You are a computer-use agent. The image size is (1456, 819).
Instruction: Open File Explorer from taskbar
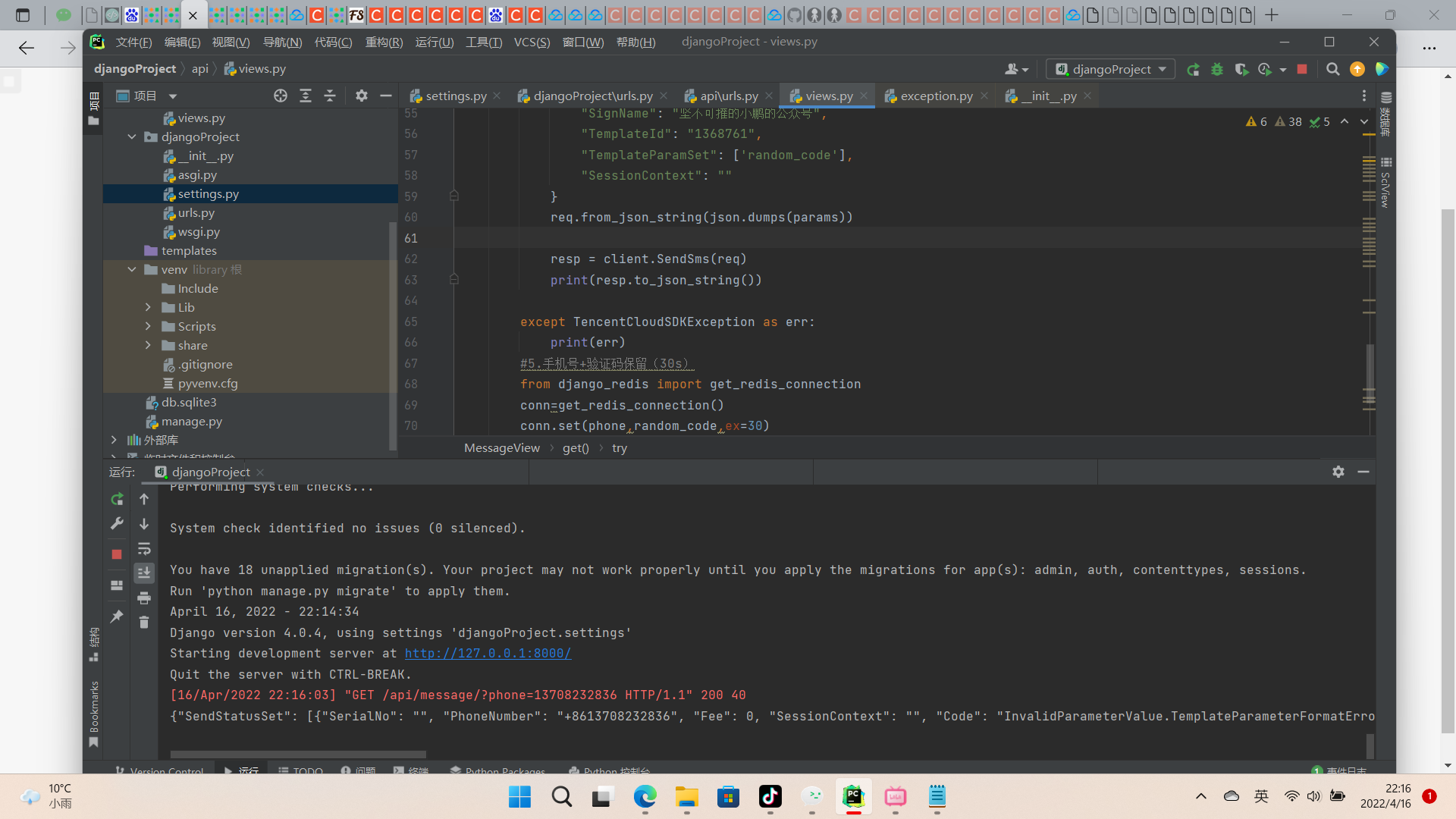pyautogui.click(x=687, y=796)
